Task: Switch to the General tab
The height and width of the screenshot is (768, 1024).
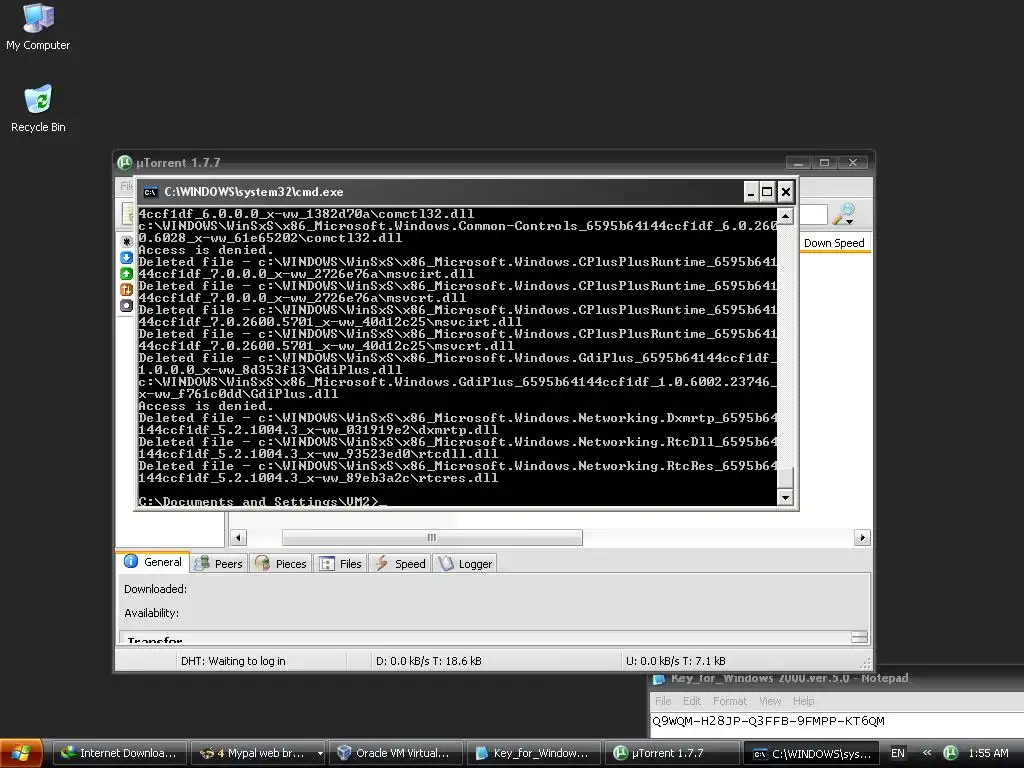Action: click(153, 562)
